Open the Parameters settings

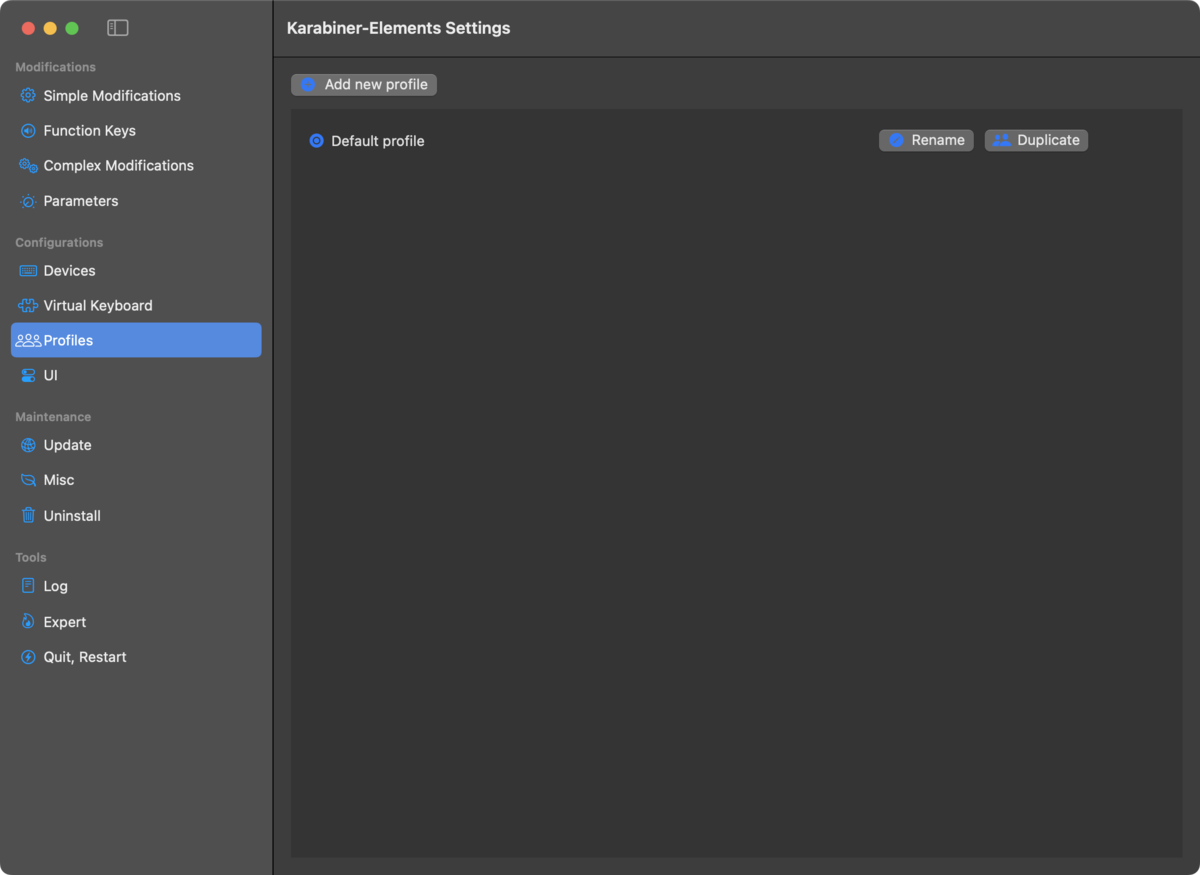136,201
